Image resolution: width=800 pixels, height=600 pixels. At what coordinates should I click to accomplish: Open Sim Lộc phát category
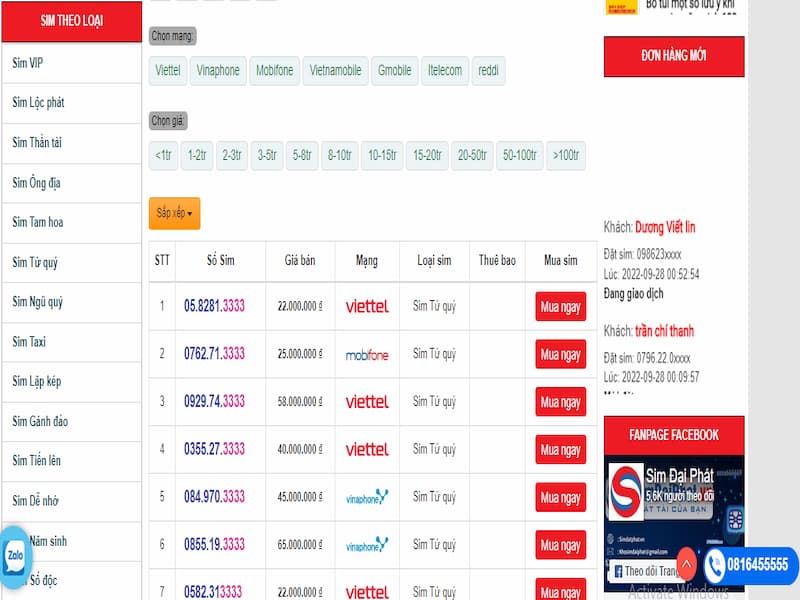click(71, 103)
